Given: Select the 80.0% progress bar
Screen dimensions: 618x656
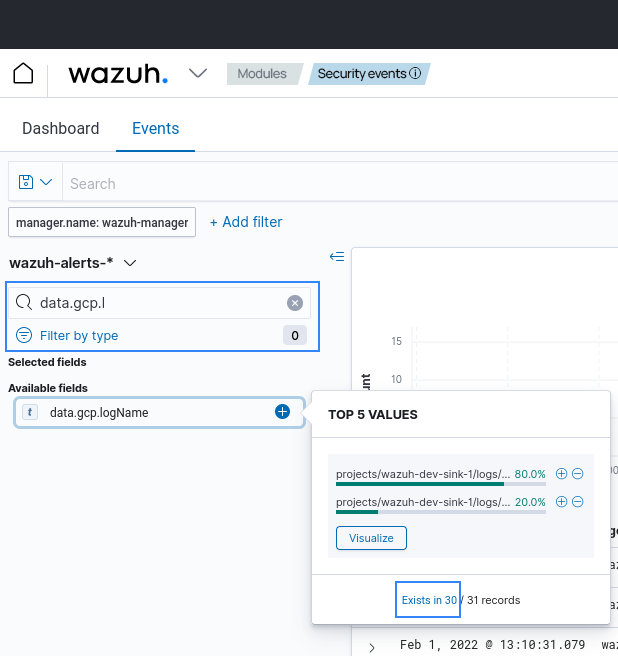Looking at the screenshot, I should coord(441,484).
